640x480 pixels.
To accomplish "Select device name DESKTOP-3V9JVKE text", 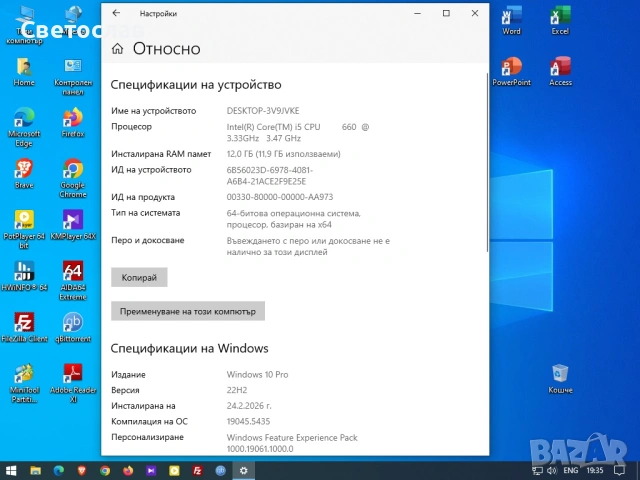I will click(x=263, y=111).
